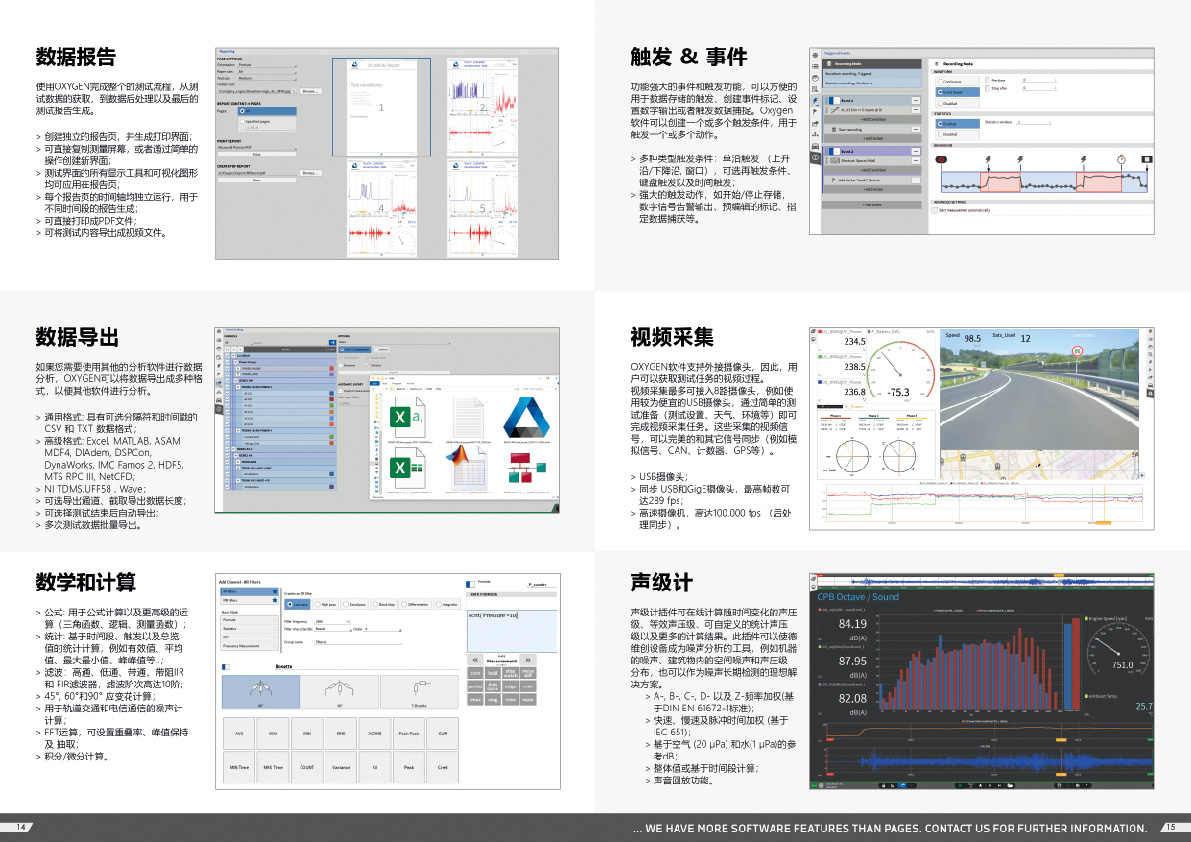
Task: Open Paper size dropdown in page settings
Action: pos(267,72)
